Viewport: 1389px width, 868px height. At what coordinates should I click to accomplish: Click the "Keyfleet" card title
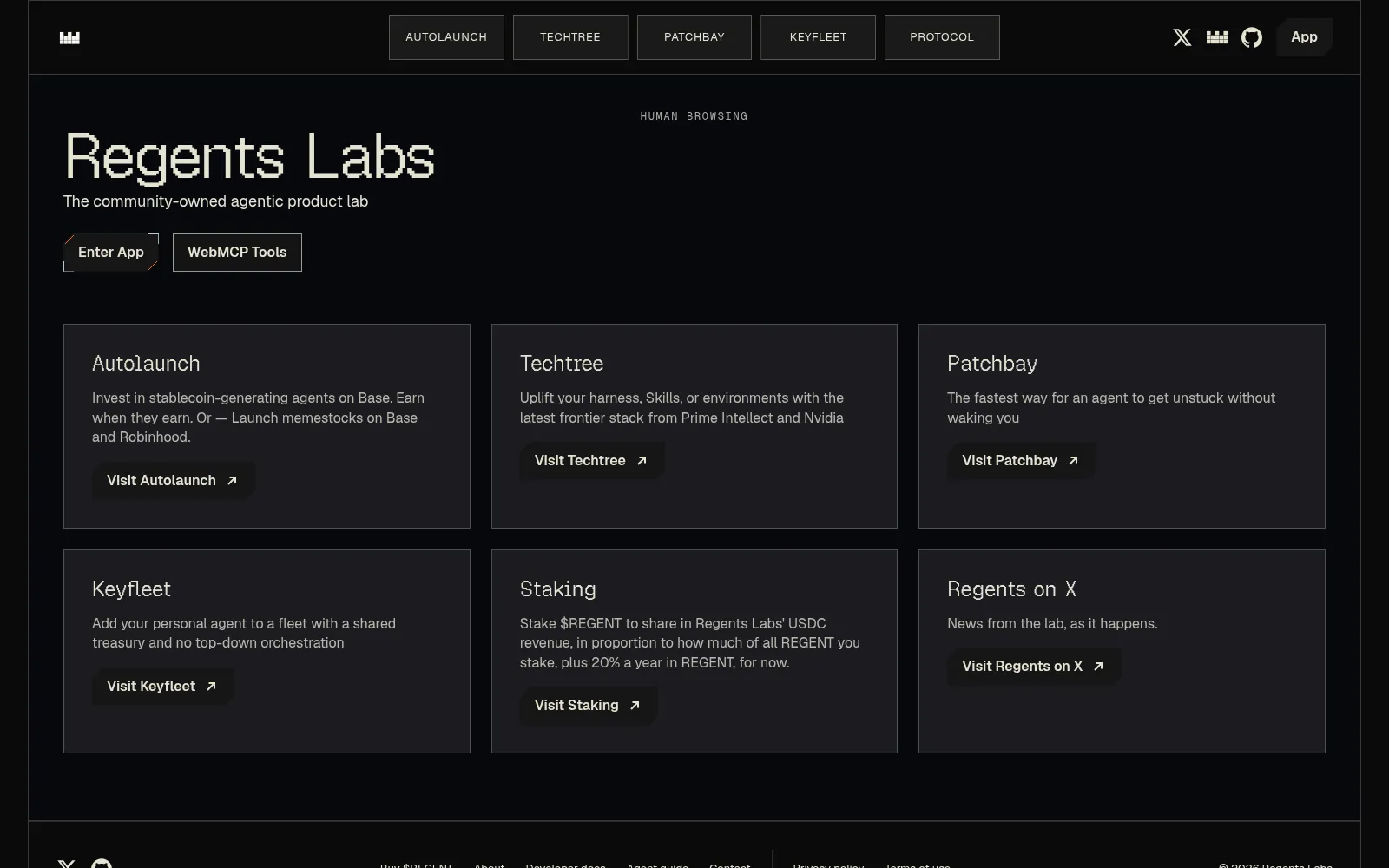point(131,589)
